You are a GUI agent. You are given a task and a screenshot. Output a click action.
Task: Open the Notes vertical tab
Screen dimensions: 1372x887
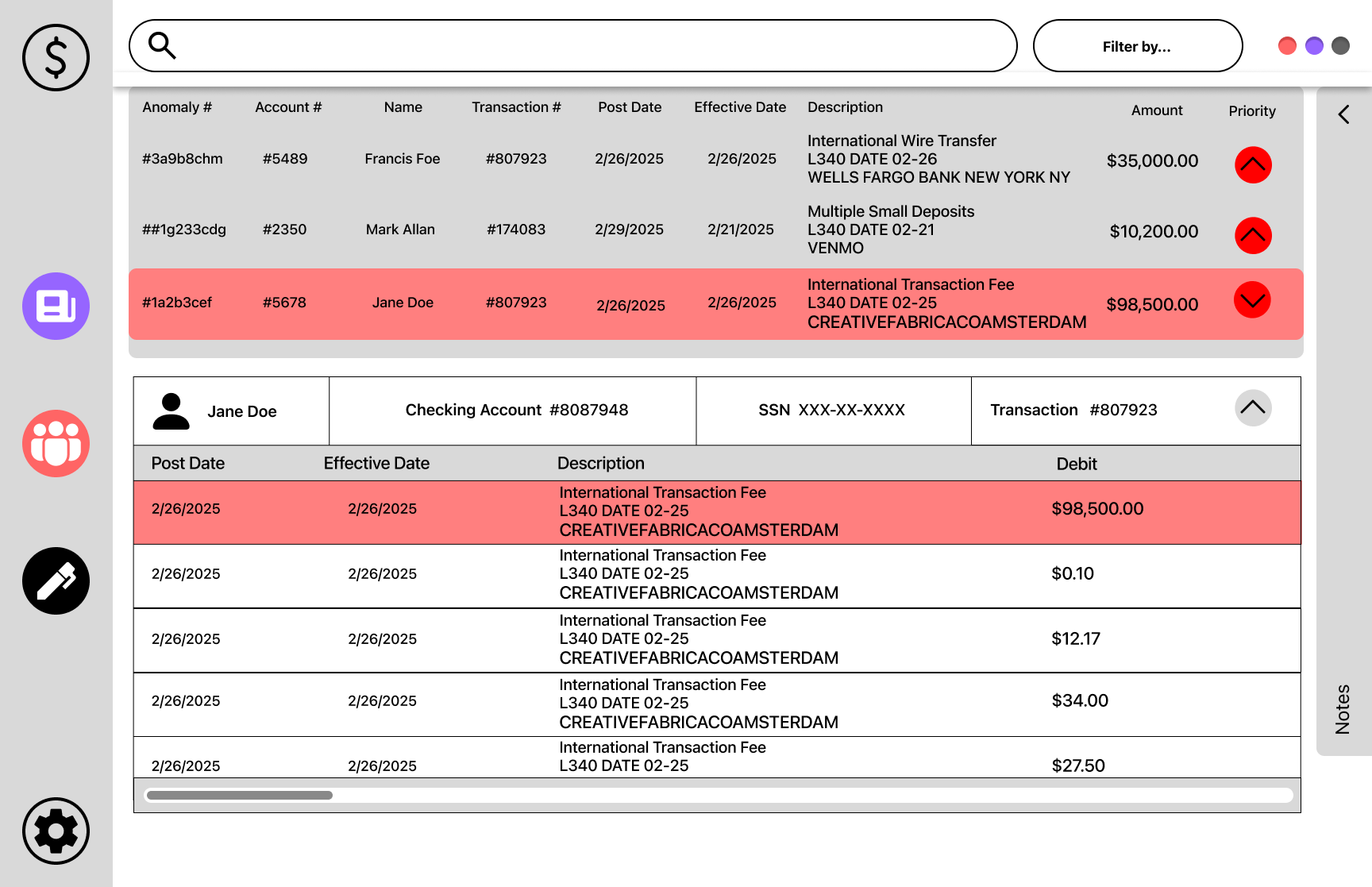1343,709
